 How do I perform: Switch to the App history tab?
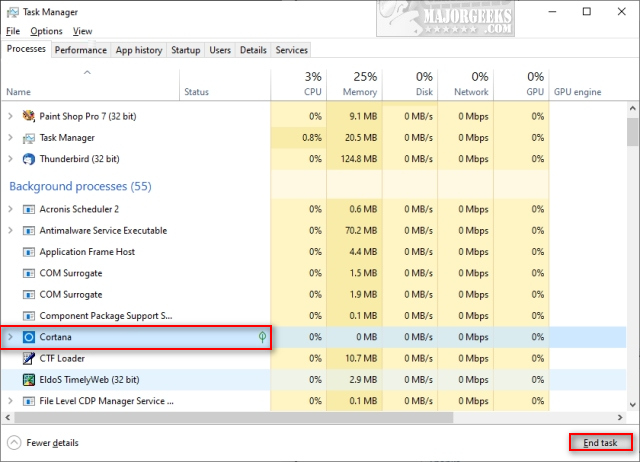click(x=139, y=50)
